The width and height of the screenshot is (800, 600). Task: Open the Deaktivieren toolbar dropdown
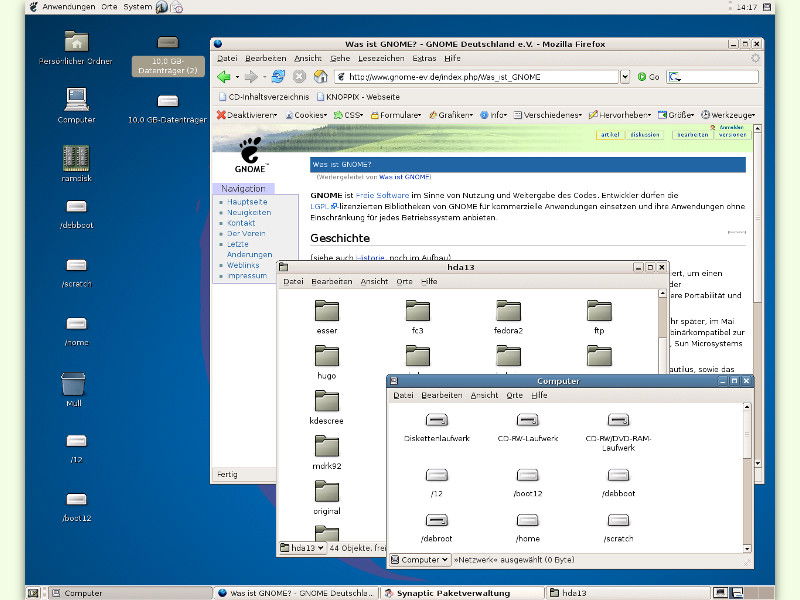pyautogui.click(x=247, y=115)
